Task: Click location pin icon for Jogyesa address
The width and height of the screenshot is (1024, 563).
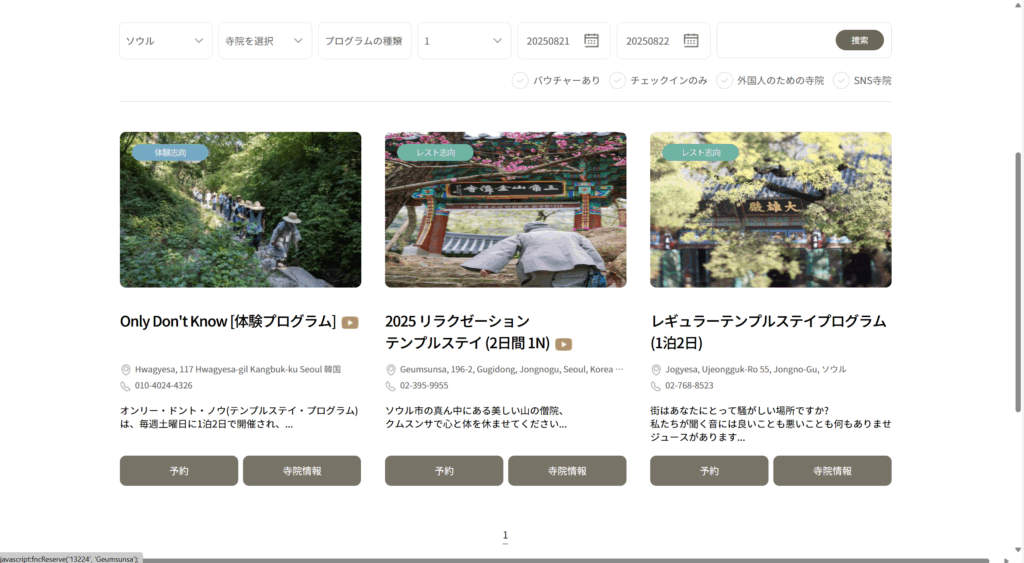Action: coord(656,370)
